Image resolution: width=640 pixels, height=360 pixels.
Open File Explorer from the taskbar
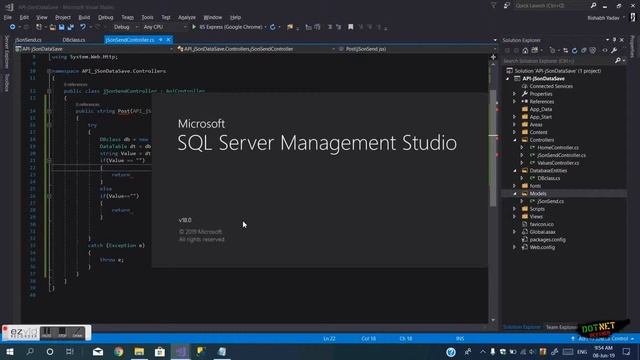(139, 351)
